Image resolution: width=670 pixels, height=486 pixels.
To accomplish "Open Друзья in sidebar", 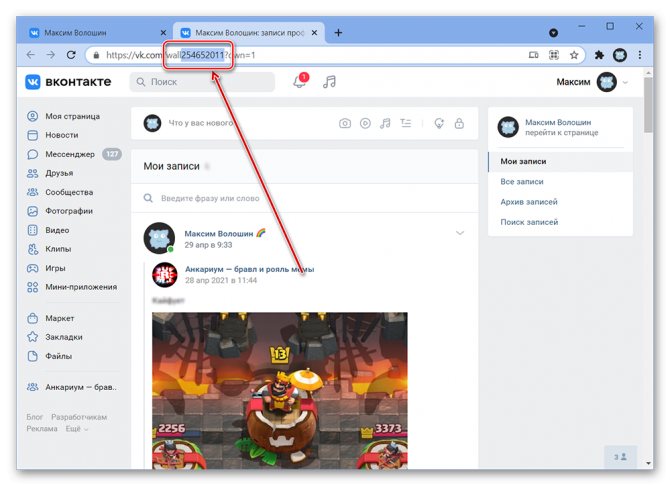I will [50, 173].
